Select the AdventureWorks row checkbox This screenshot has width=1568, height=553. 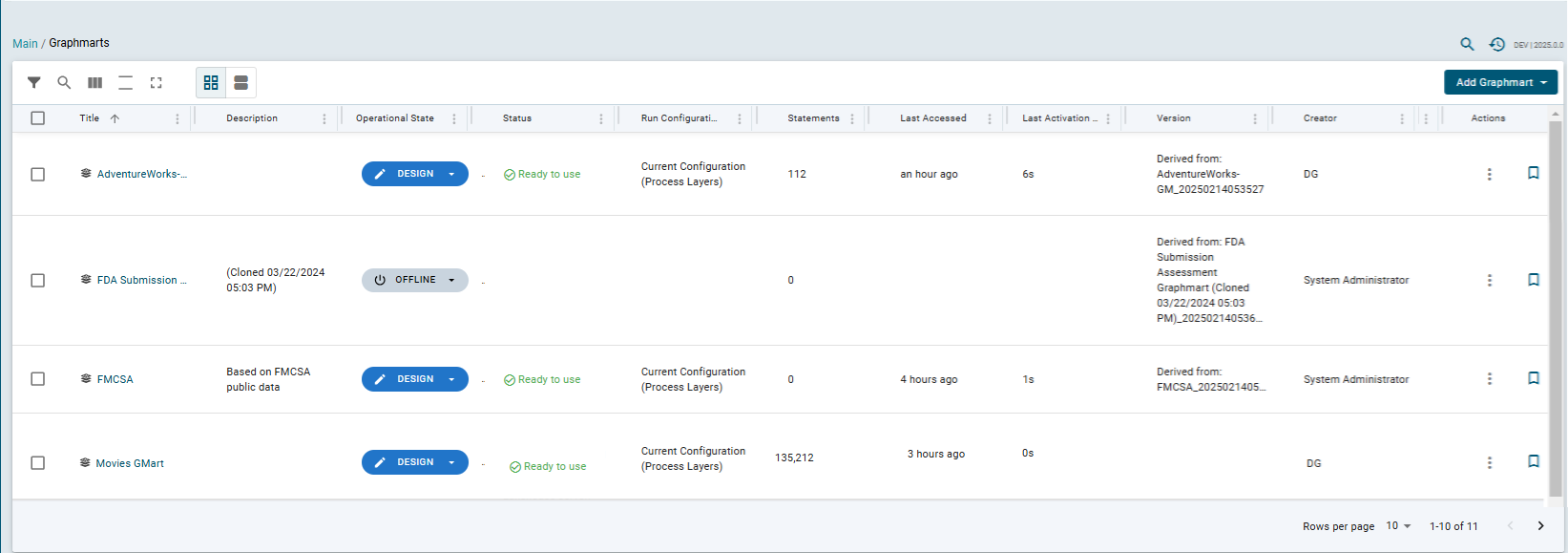pyautogui.click(x=38, y=175)
